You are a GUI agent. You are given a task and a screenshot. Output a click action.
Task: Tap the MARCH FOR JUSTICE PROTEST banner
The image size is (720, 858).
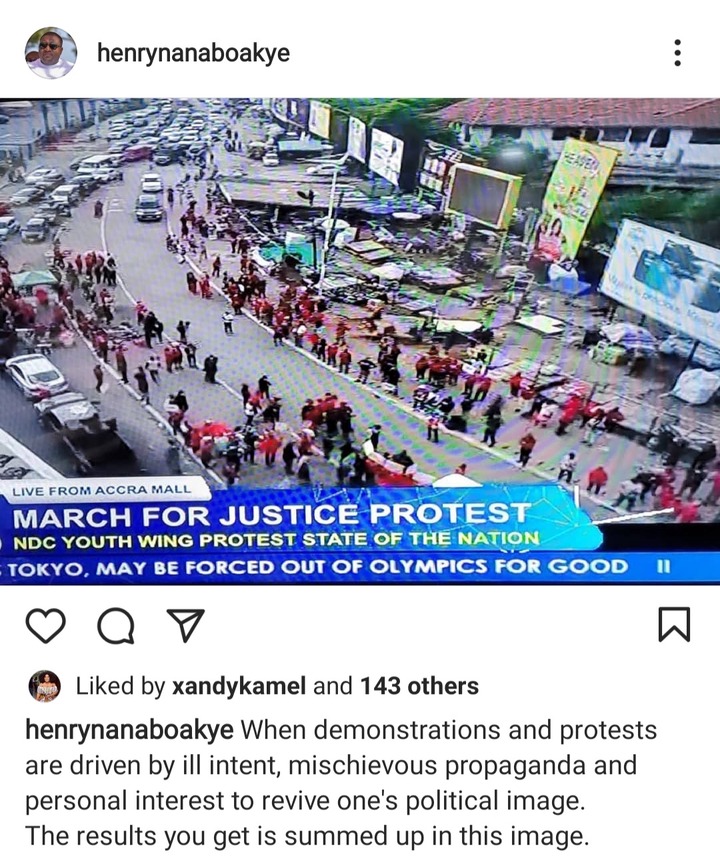271,515
